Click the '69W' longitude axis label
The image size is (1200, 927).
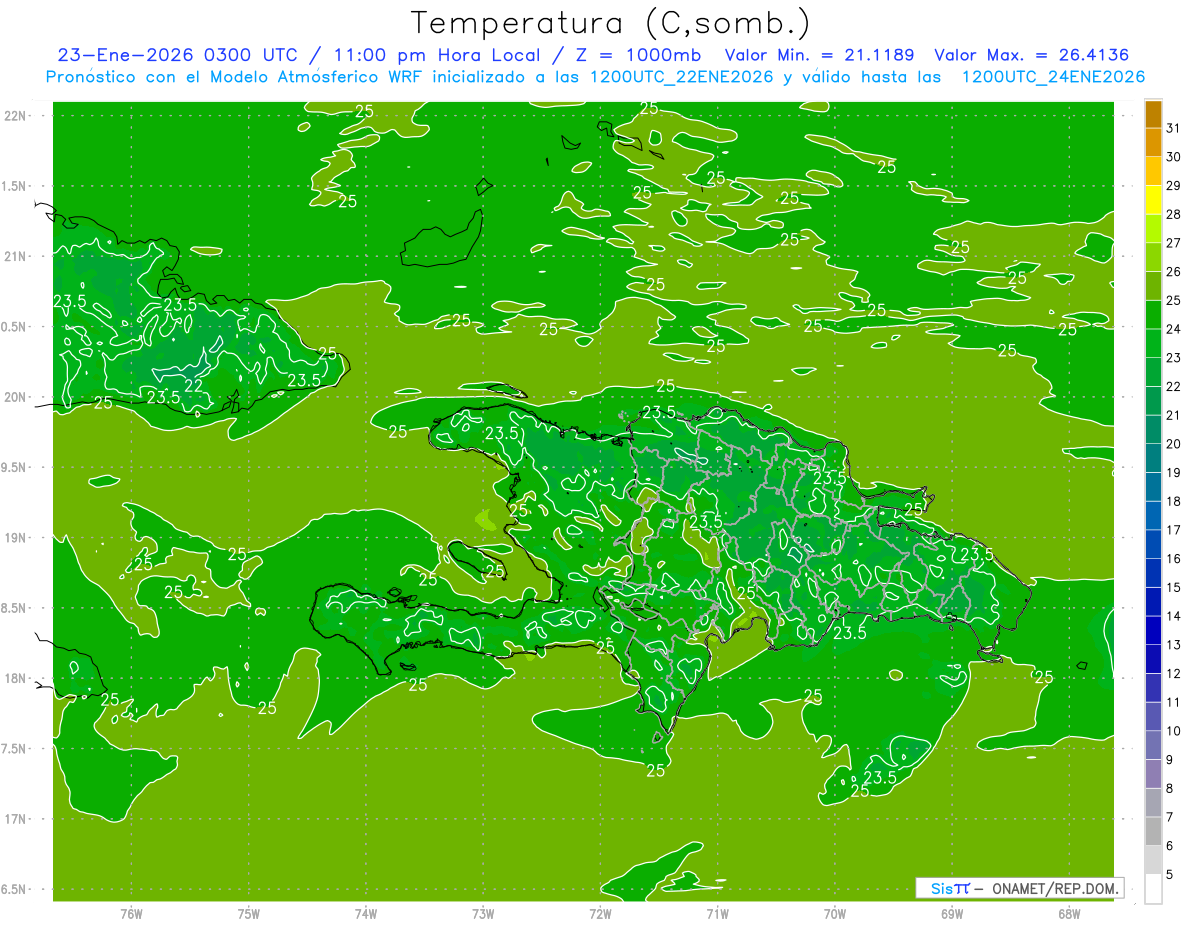click(x=952, y=914)
